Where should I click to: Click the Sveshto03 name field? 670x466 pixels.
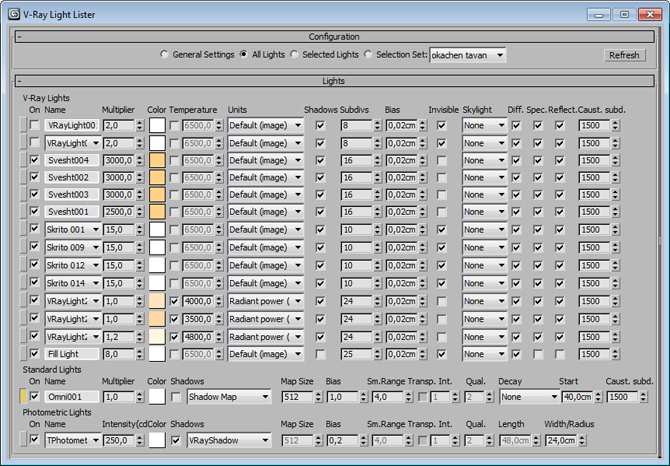[x=72, y=195]
